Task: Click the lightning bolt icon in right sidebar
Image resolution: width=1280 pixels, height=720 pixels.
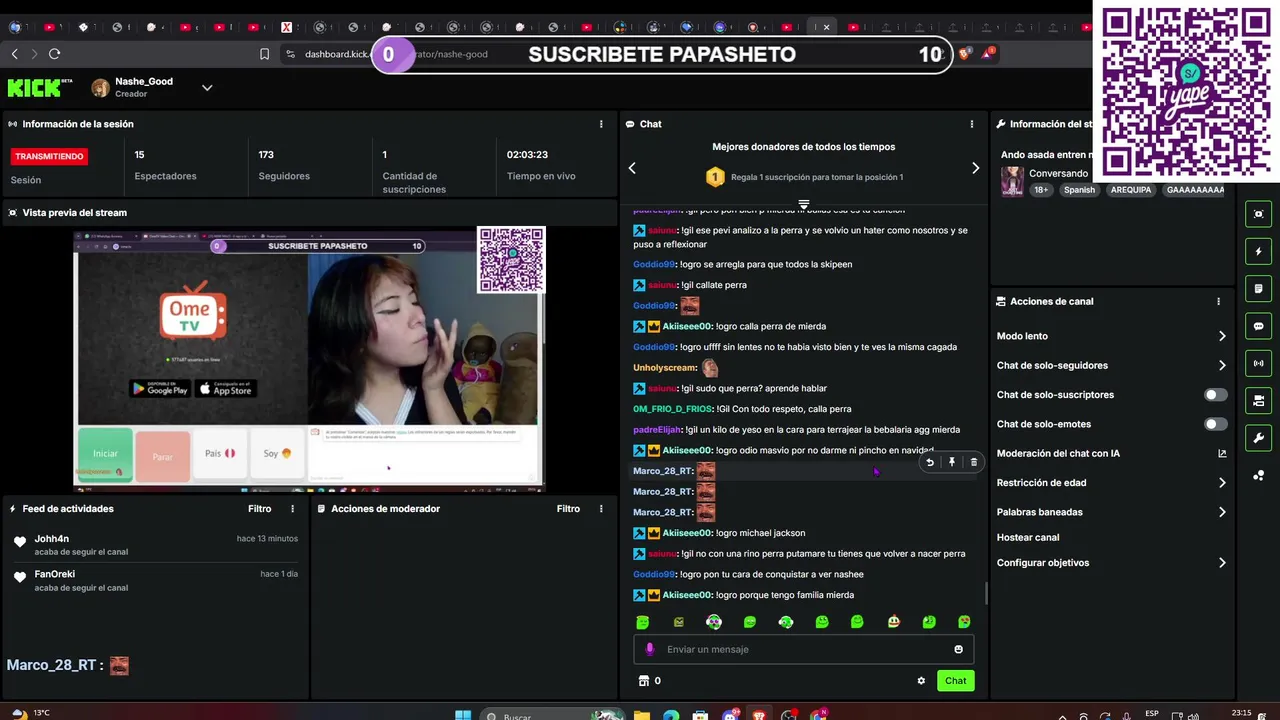Action: [1258, 251]
